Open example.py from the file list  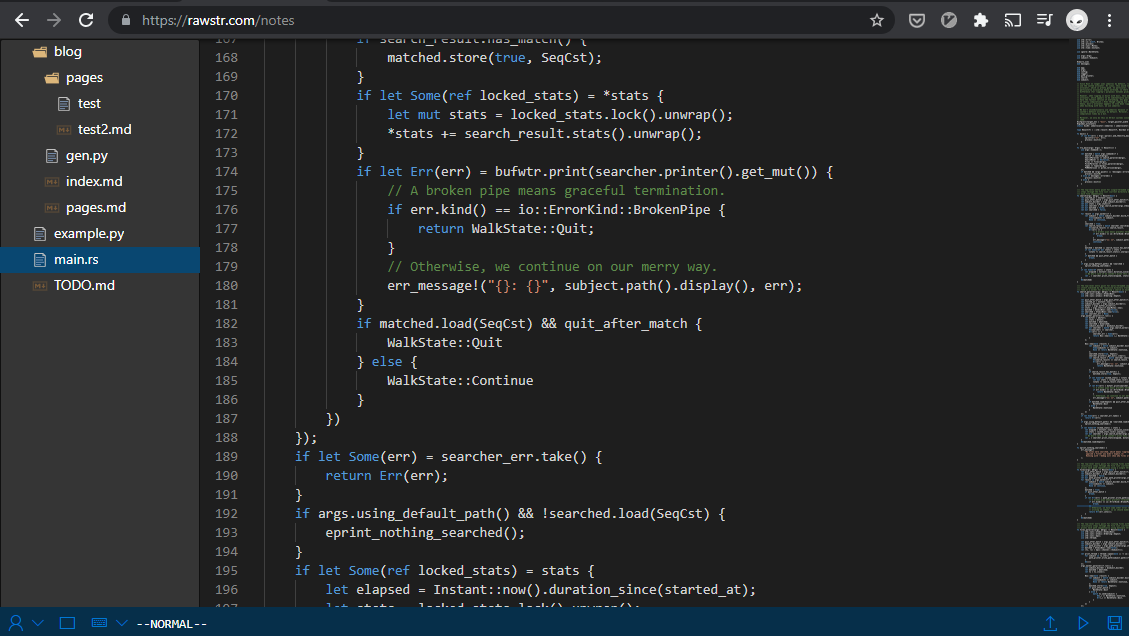88,233
